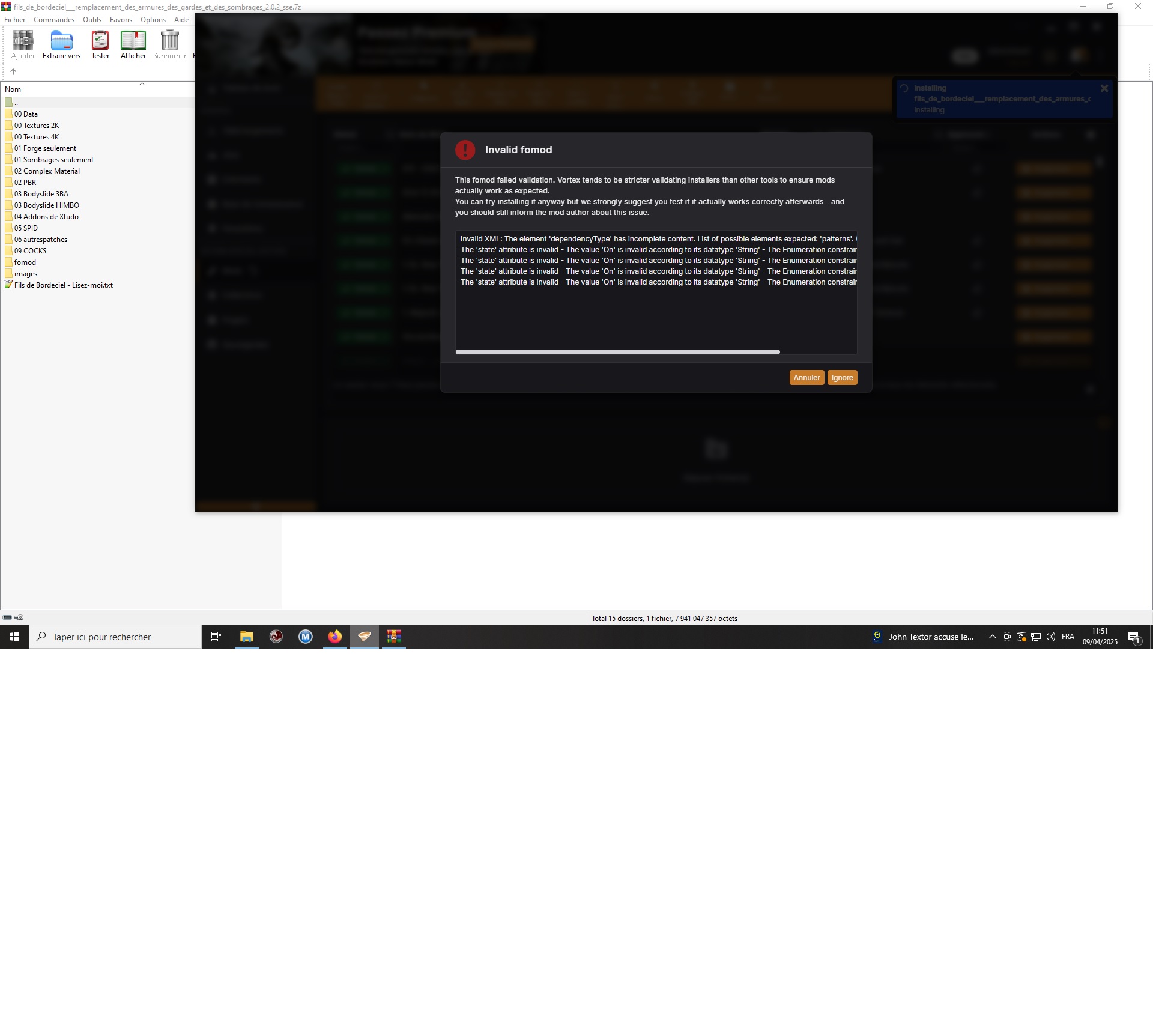Click the Afficher book icon
This screenshot has width=1153, height=1036.
(x=133, y=45)
